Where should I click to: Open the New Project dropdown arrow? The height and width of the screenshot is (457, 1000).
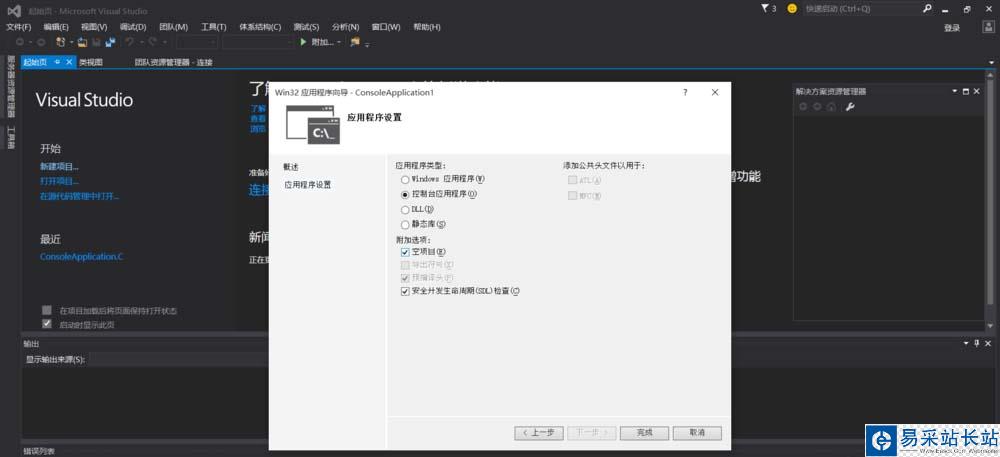coord(71,42)
